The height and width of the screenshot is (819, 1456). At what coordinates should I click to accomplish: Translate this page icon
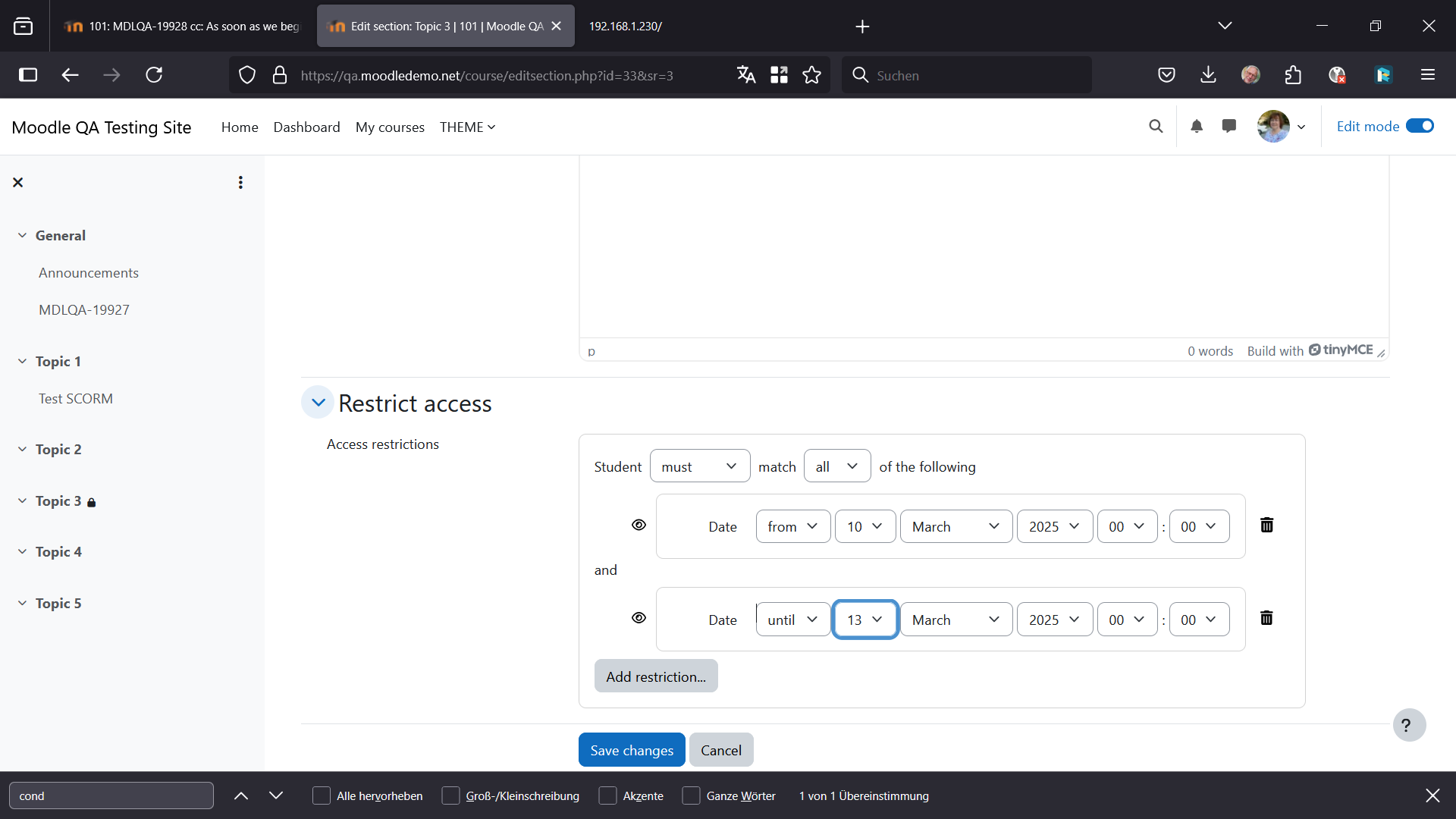pos(746,75)
